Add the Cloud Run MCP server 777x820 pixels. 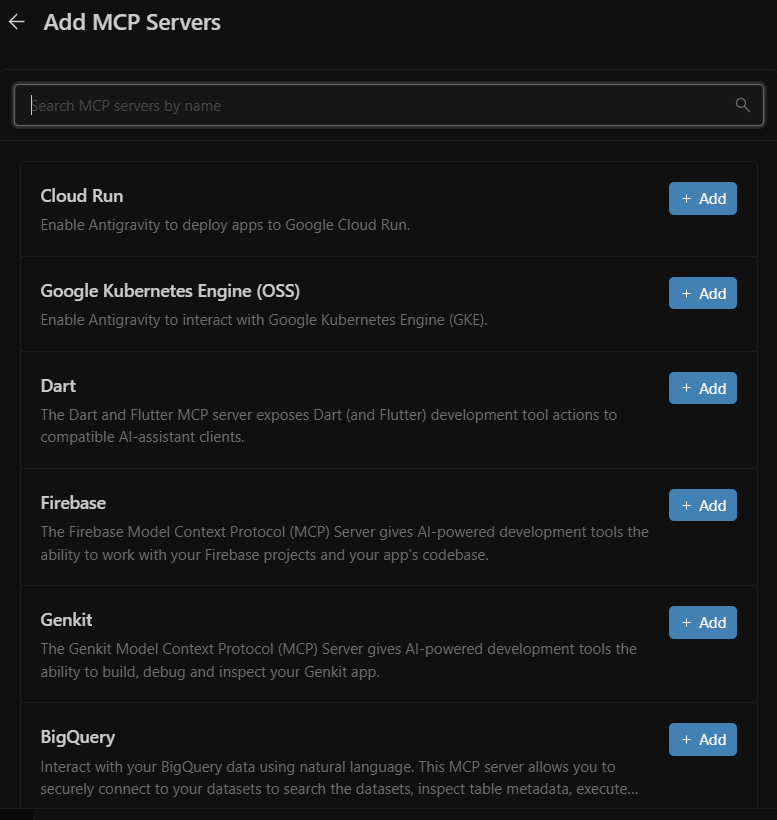pos(703,199)
